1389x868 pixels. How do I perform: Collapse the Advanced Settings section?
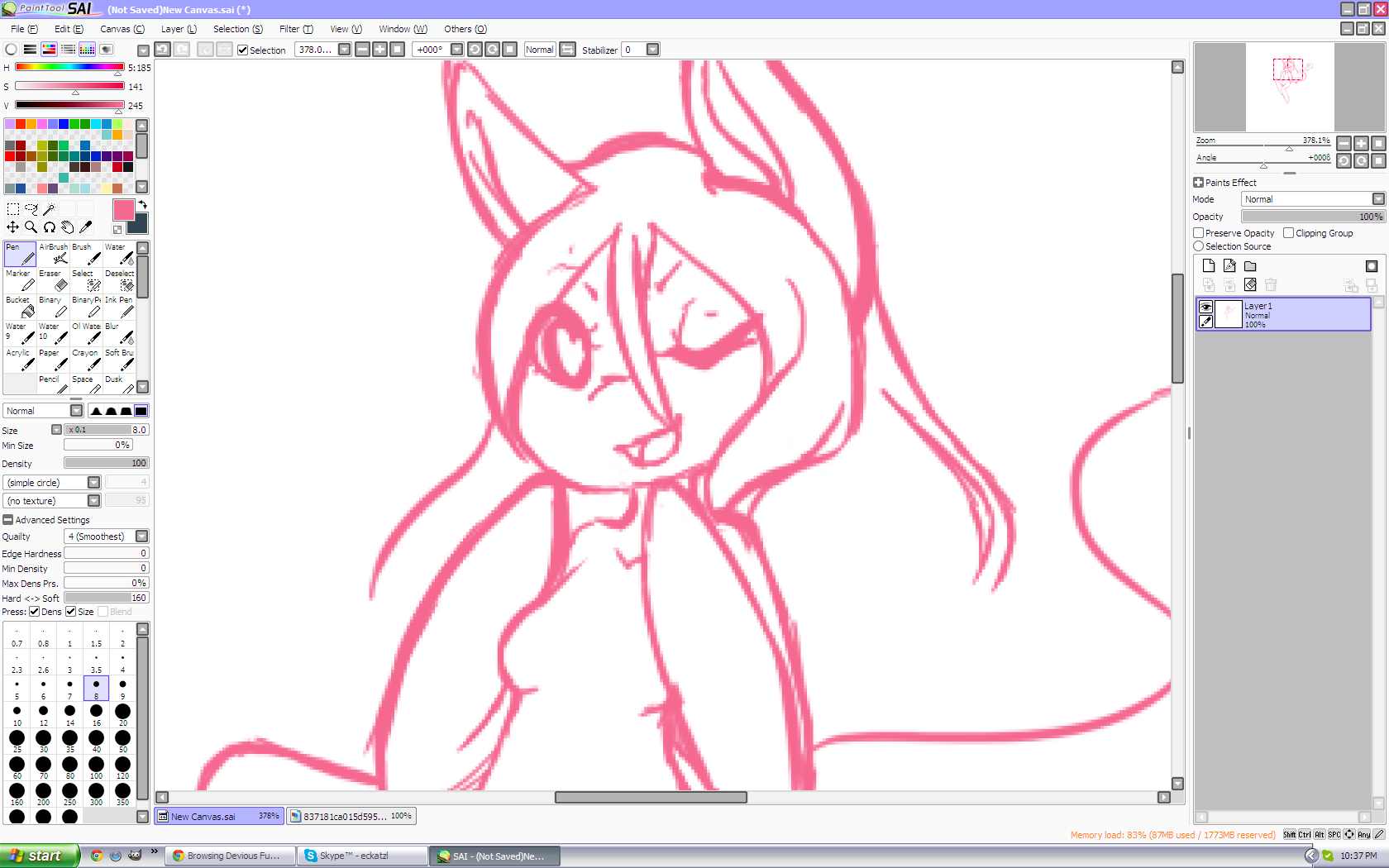8,520
